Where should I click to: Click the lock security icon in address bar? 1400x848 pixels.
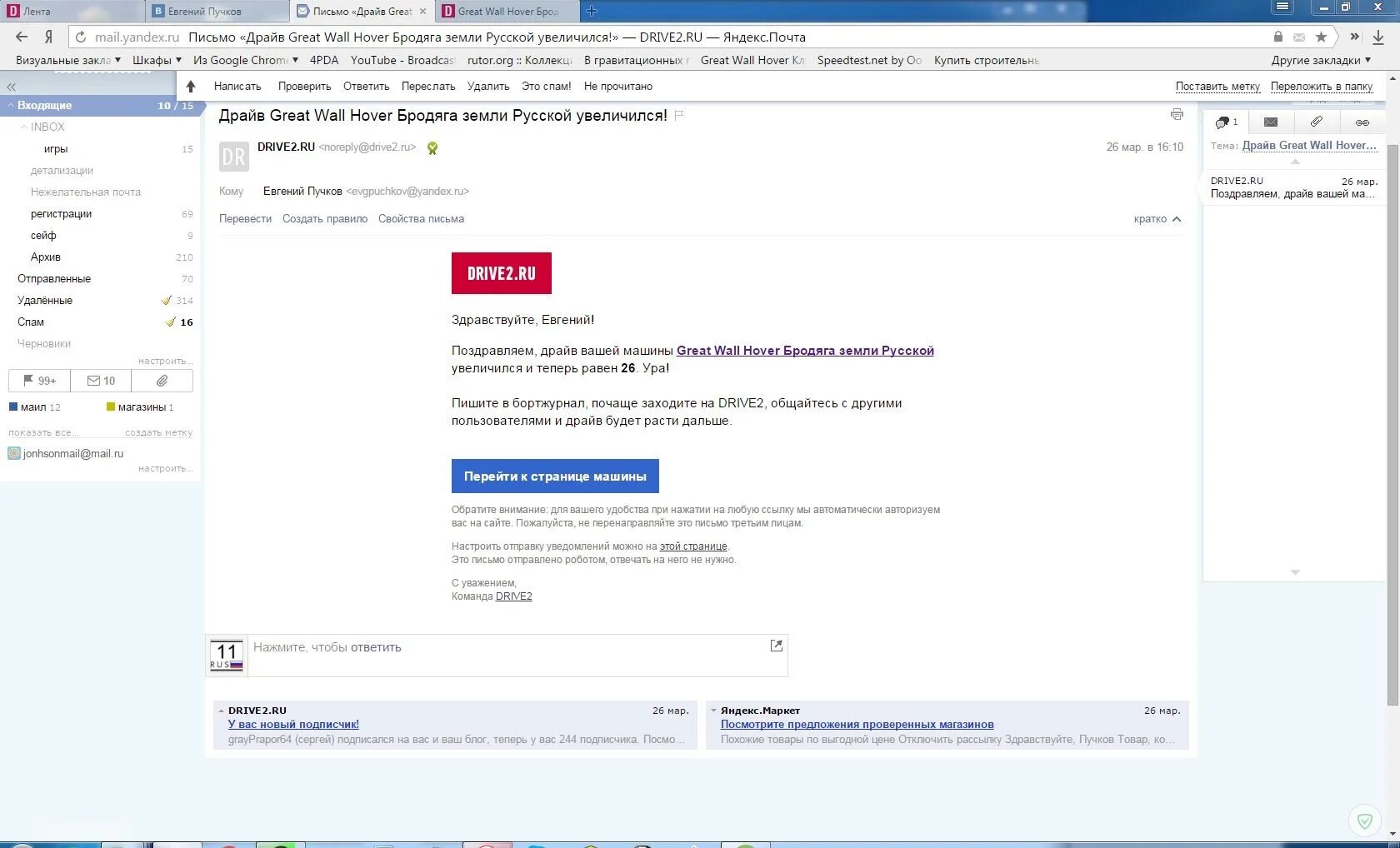[x=1278, y=37]
